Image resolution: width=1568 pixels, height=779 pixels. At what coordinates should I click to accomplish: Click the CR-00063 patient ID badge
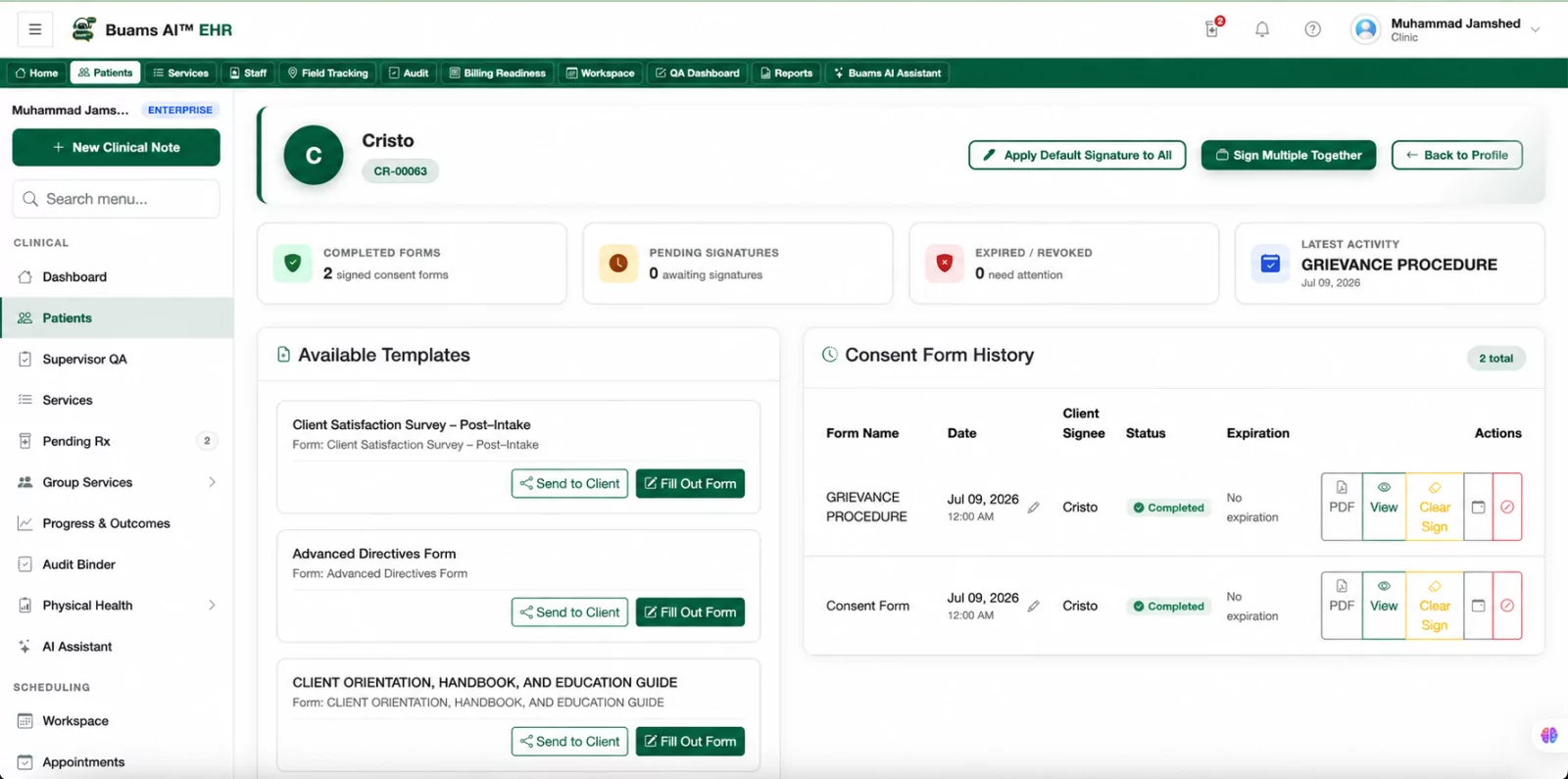click(x=400, y=171)
